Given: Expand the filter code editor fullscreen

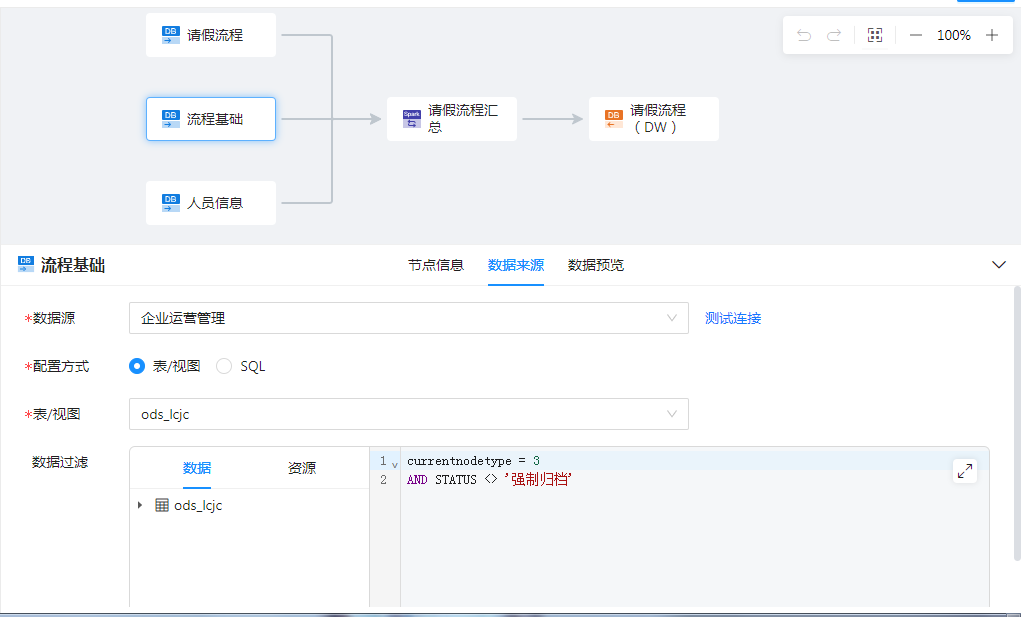Looking at the screenshot, I should pos(965,471).
